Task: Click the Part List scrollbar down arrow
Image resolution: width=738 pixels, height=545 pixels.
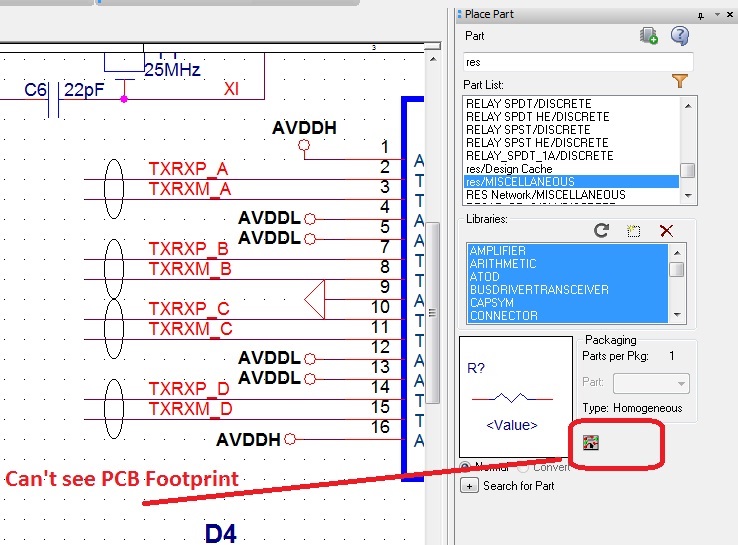Action: click(688, 195)
